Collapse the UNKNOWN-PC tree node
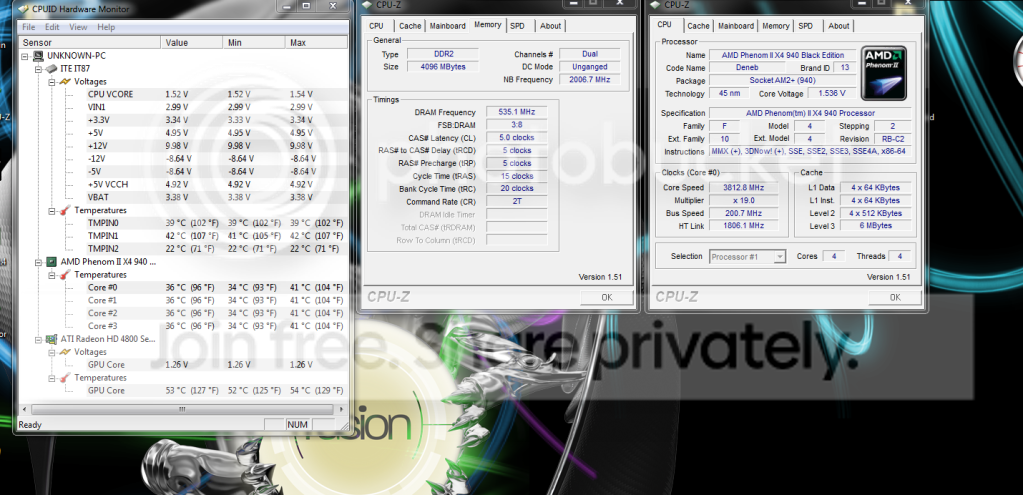The width and height of the screenshot is (1023, 495). pos(25,56)
